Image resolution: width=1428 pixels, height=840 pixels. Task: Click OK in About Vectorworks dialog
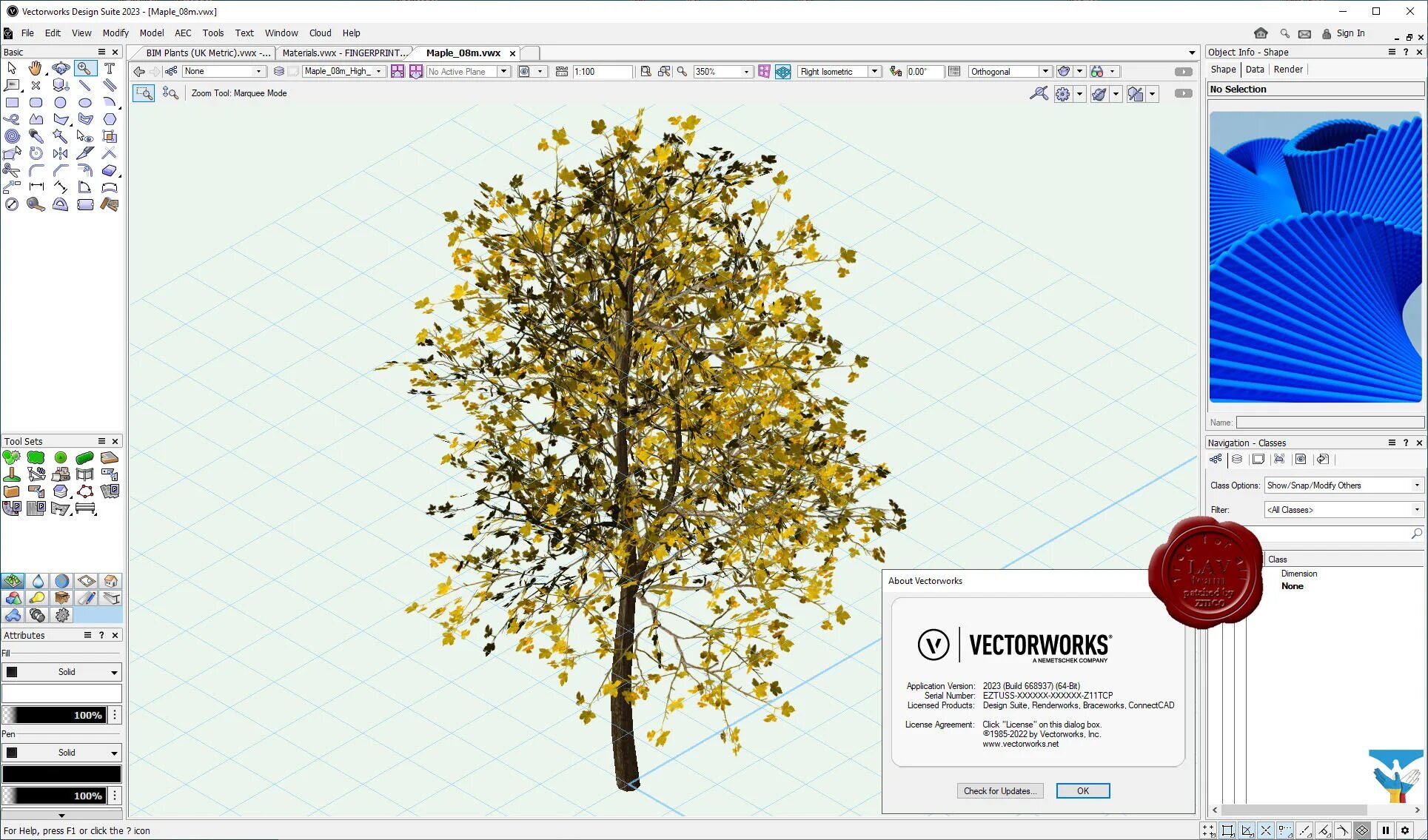[1082, 790]
